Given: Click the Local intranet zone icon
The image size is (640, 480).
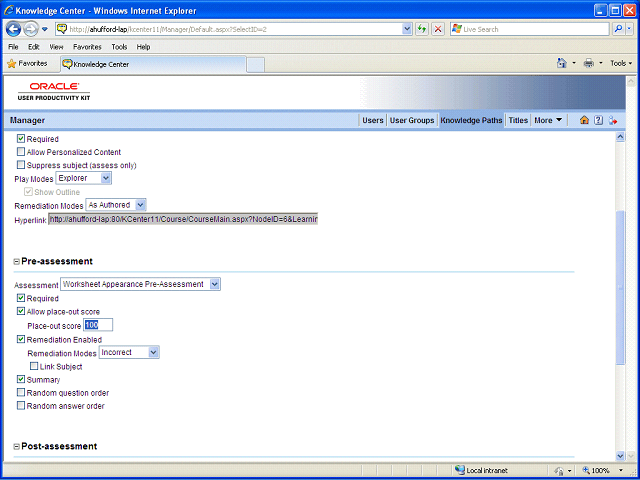Looking at the screenshot, I should [460, 470].
